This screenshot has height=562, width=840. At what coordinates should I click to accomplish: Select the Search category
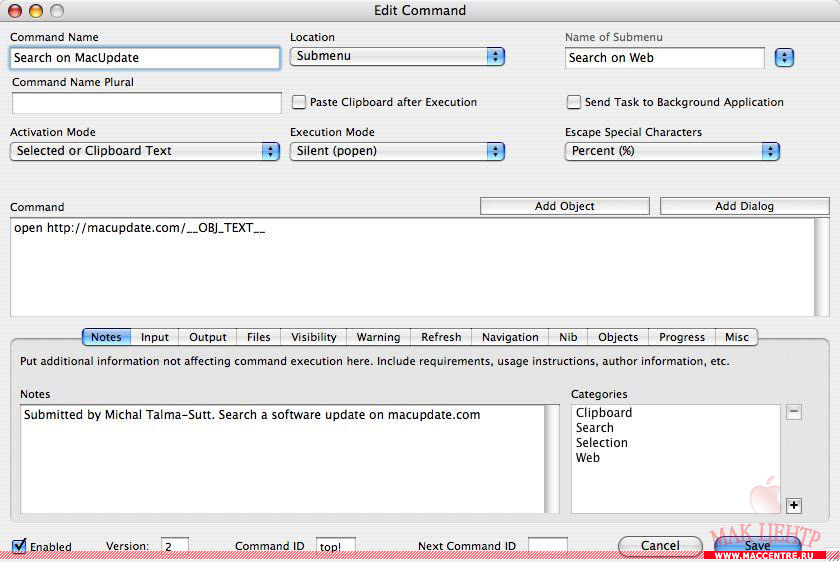tap(595, 428)
